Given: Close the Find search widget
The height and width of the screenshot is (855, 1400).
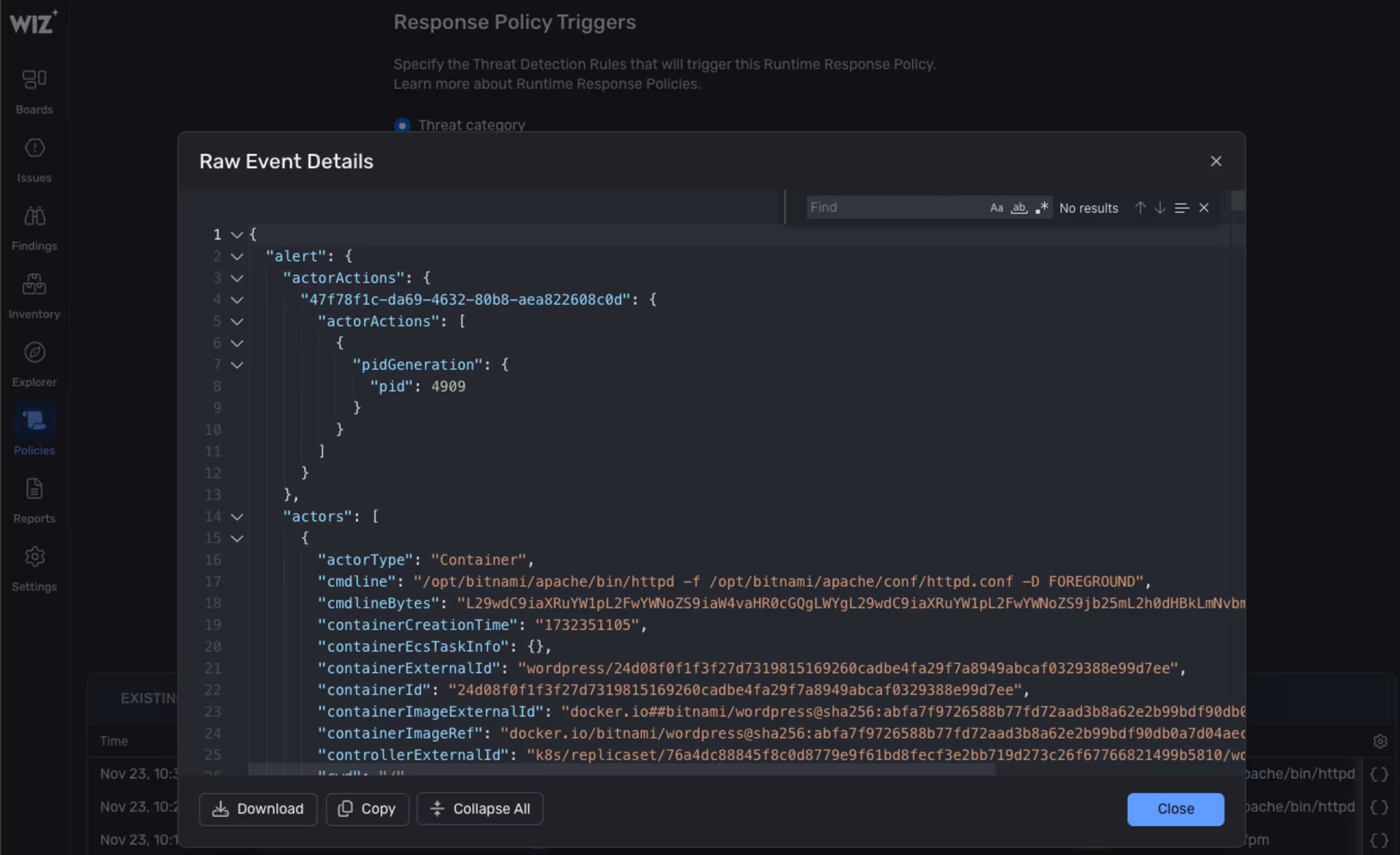Looking at the screenshot, I should [x=1204, y=208].
